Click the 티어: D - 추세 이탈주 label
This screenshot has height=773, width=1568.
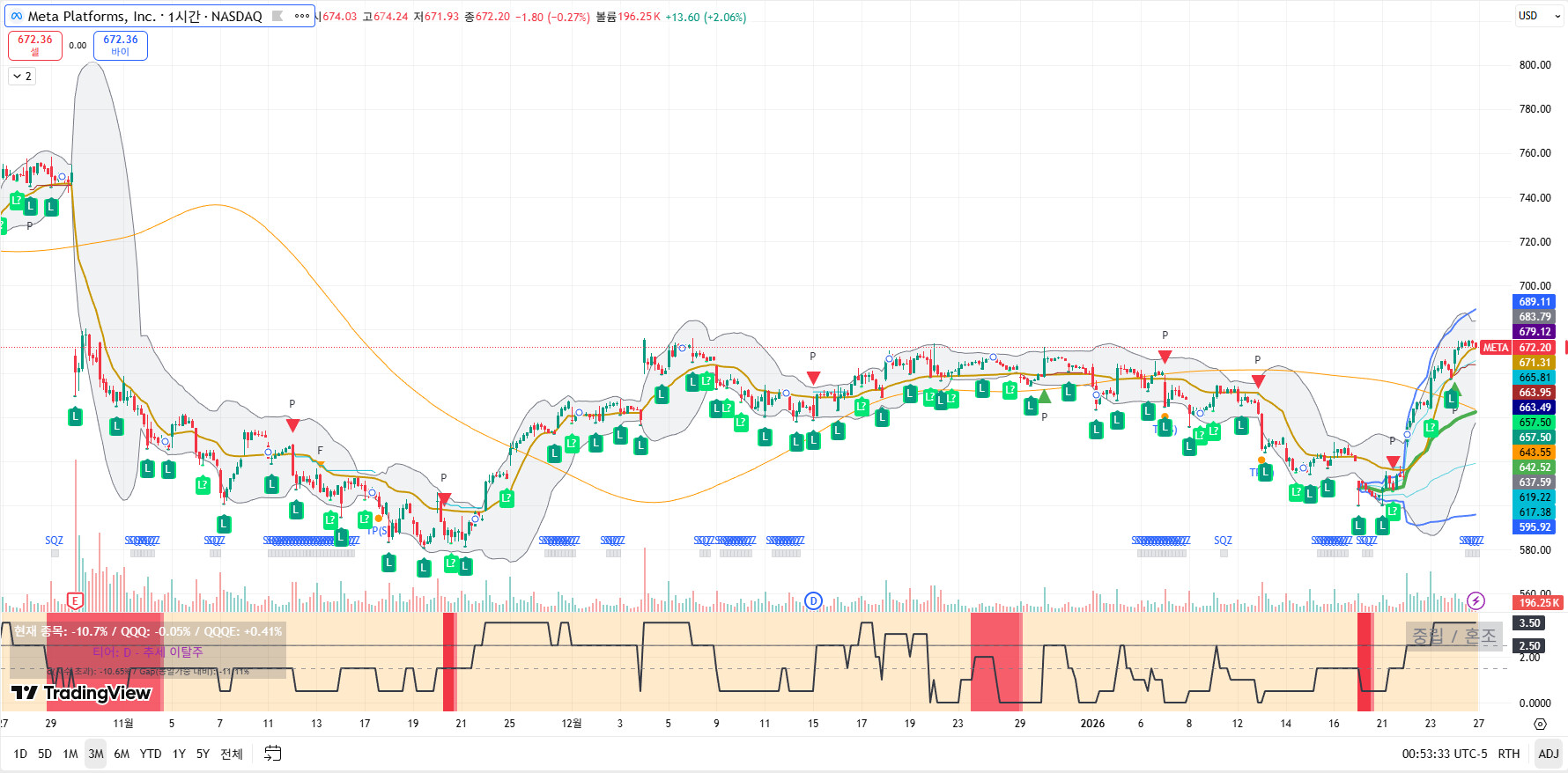pos(148,652)
